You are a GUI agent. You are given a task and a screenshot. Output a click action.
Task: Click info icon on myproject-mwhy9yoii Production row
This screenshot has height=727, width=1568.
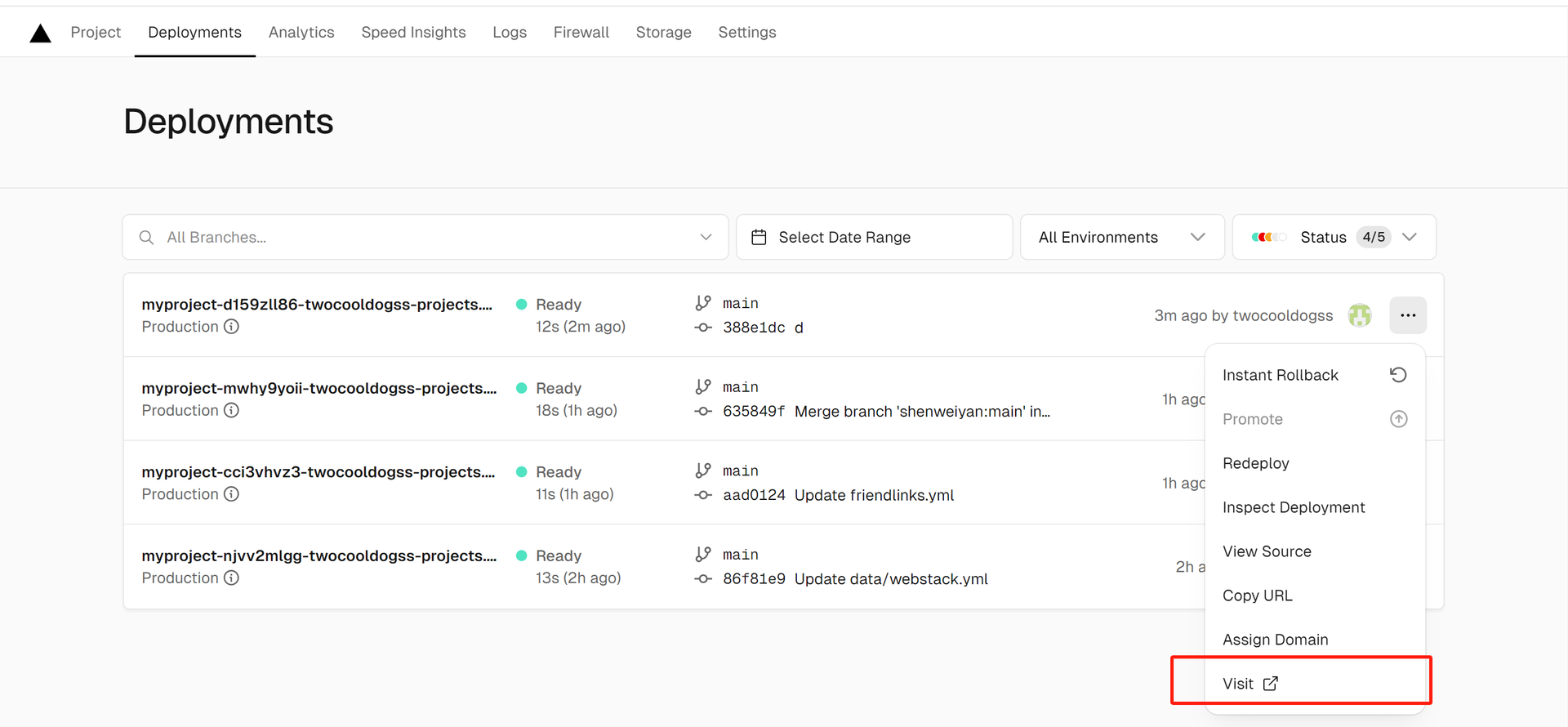[x=232, y=410]
